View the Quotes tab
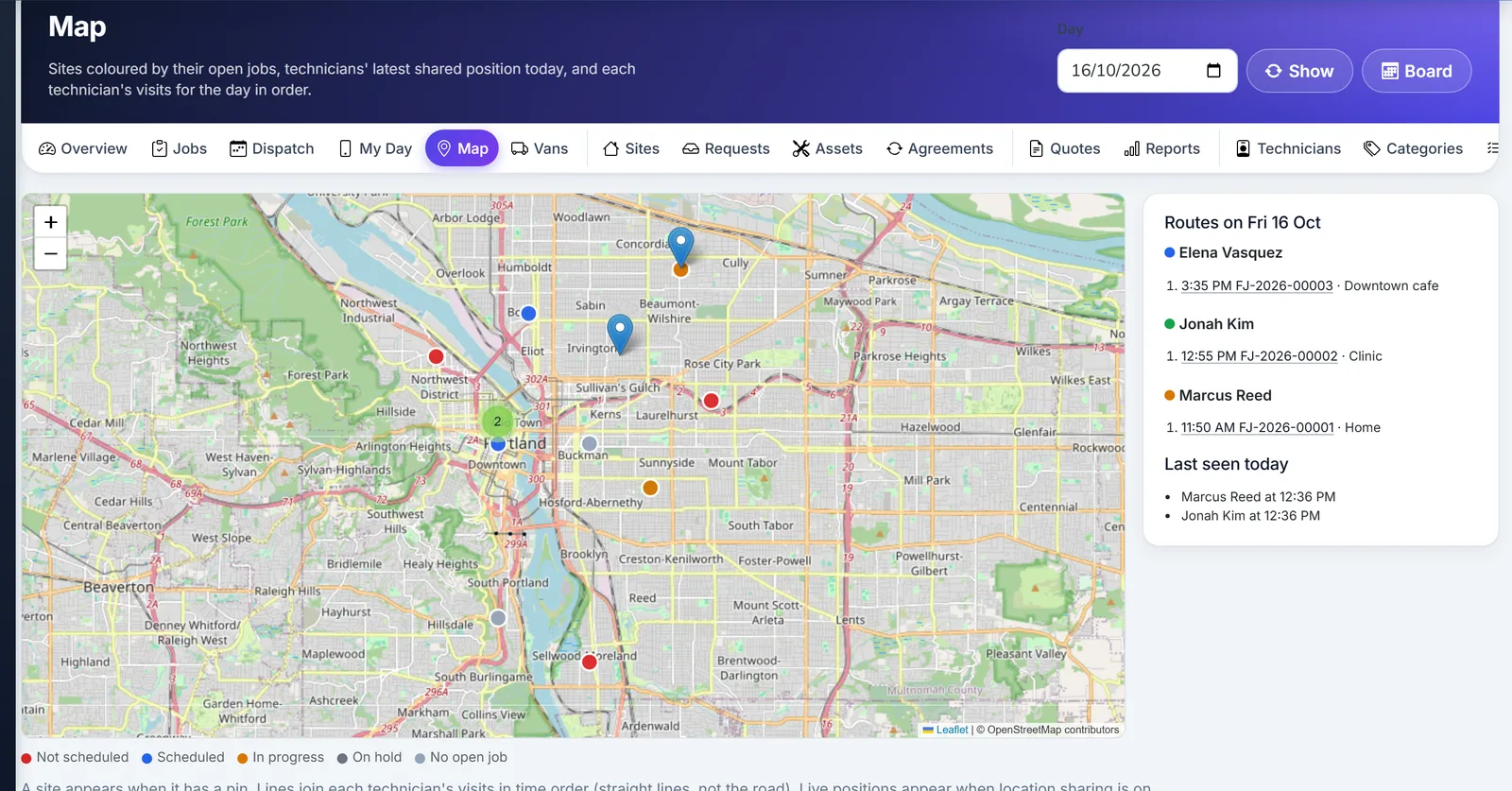Viewport: 1512px width, 791px height. click(x=1064, y=148)
